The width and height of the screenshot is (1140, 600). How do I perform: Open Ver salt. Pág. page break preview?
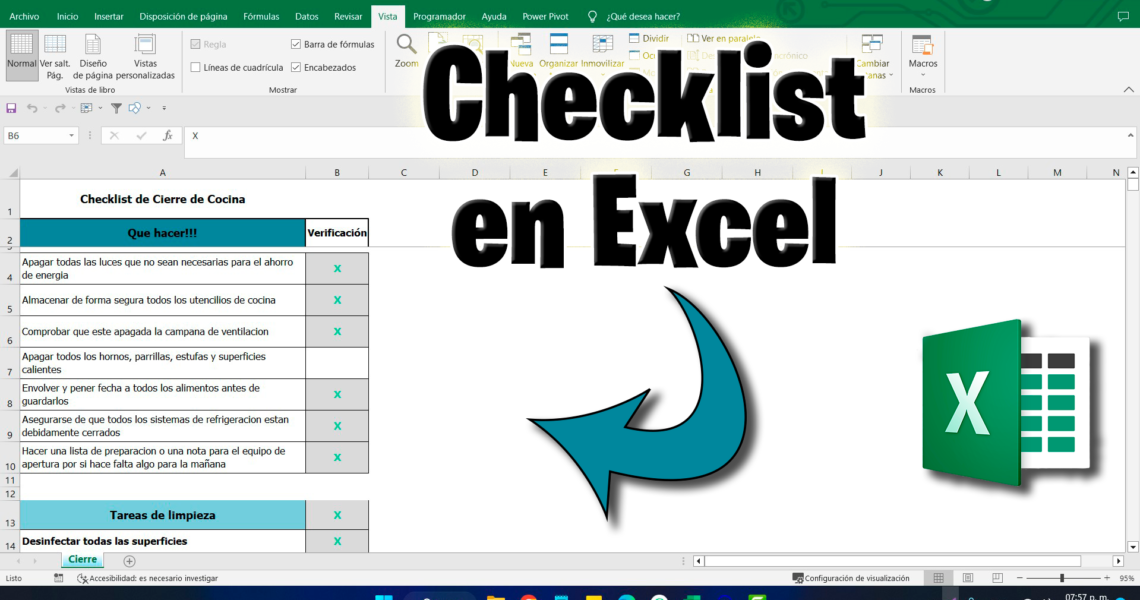(x=55, y=55)
